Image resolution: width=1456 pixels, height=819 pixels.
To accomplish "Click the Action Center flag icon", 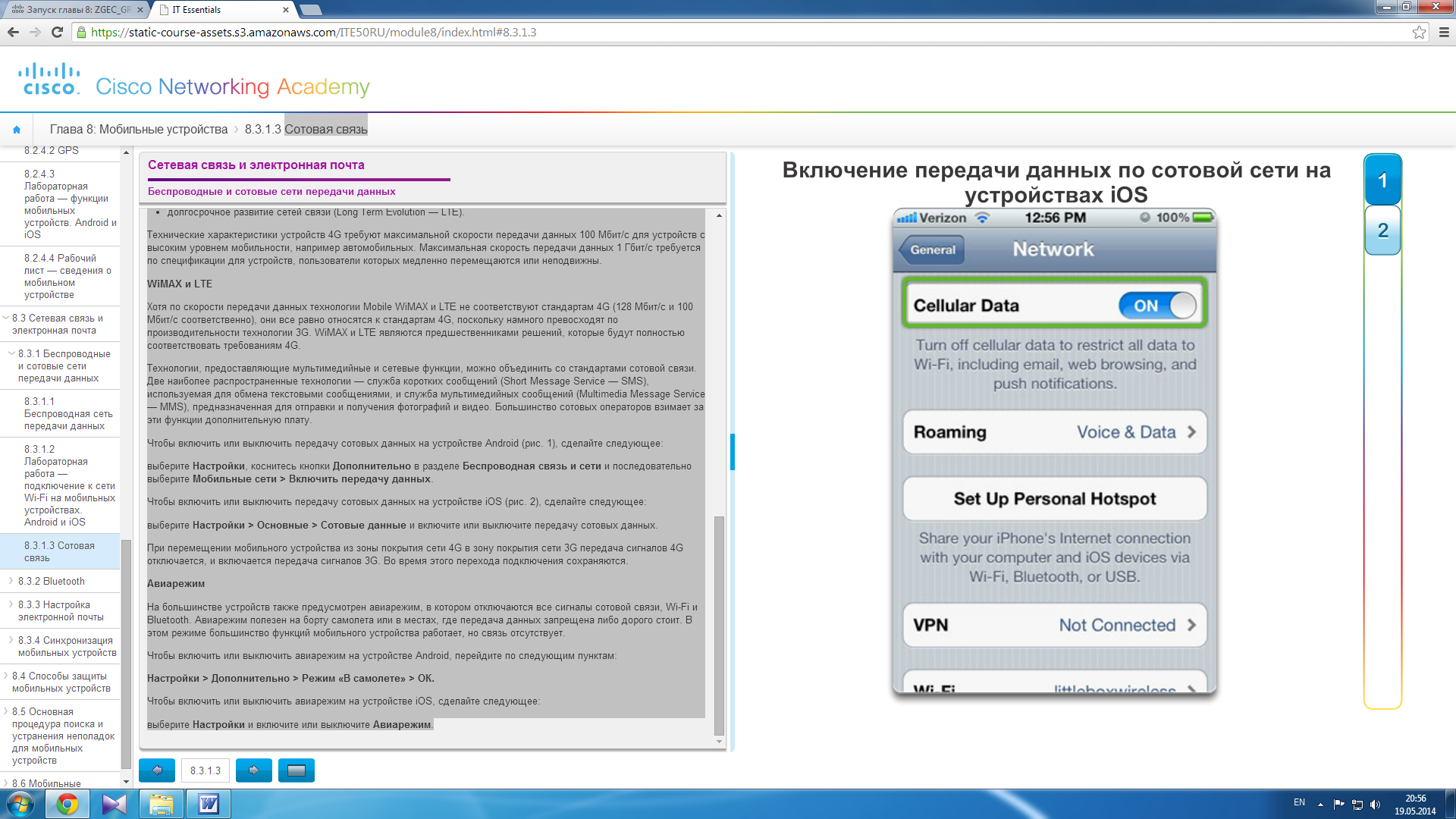I will tap(1338, 805).
